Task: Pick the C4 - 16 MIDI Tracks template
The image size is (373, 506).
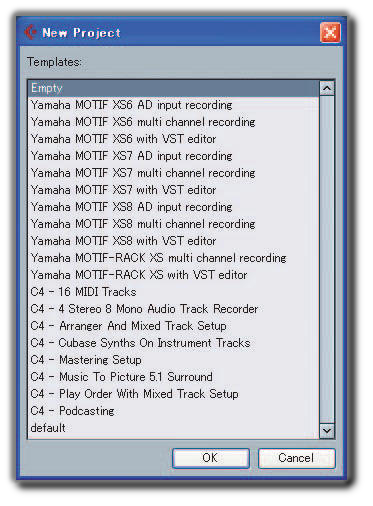Action: 173,292
